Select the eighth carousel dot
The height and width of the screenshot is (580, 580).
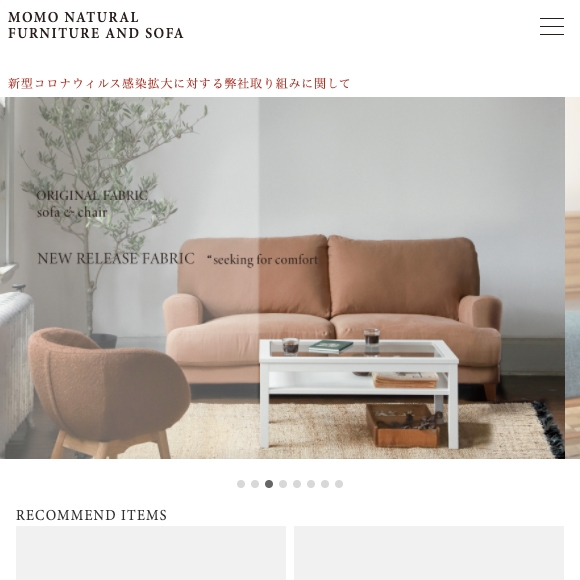click(x=339, y=484)
